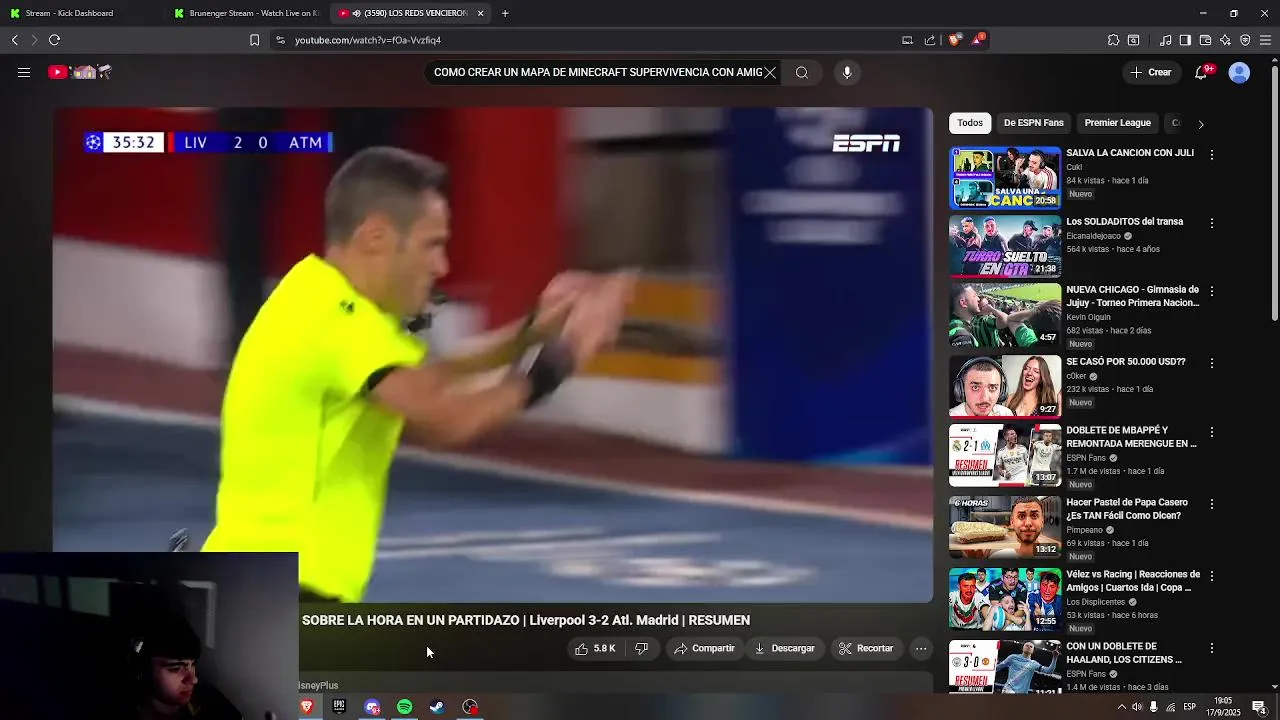The image size is (1280, 720).
Task: Click title DOBLETE DE MBAPPÉ Y REMONTADA
Action: pyautogui.click(x=1131, y=437)
